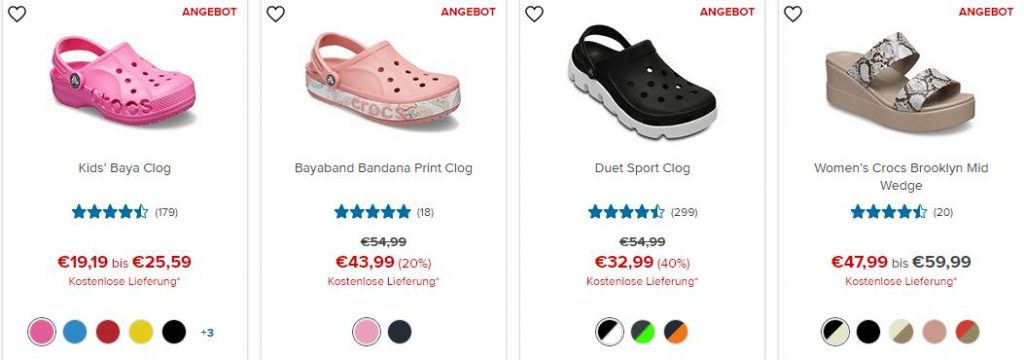The height and width of the screenshot is (360, 1024).
Task: Select navy swatch for Bayaband Bandana Clog
Action: click(x=400, y=332)
